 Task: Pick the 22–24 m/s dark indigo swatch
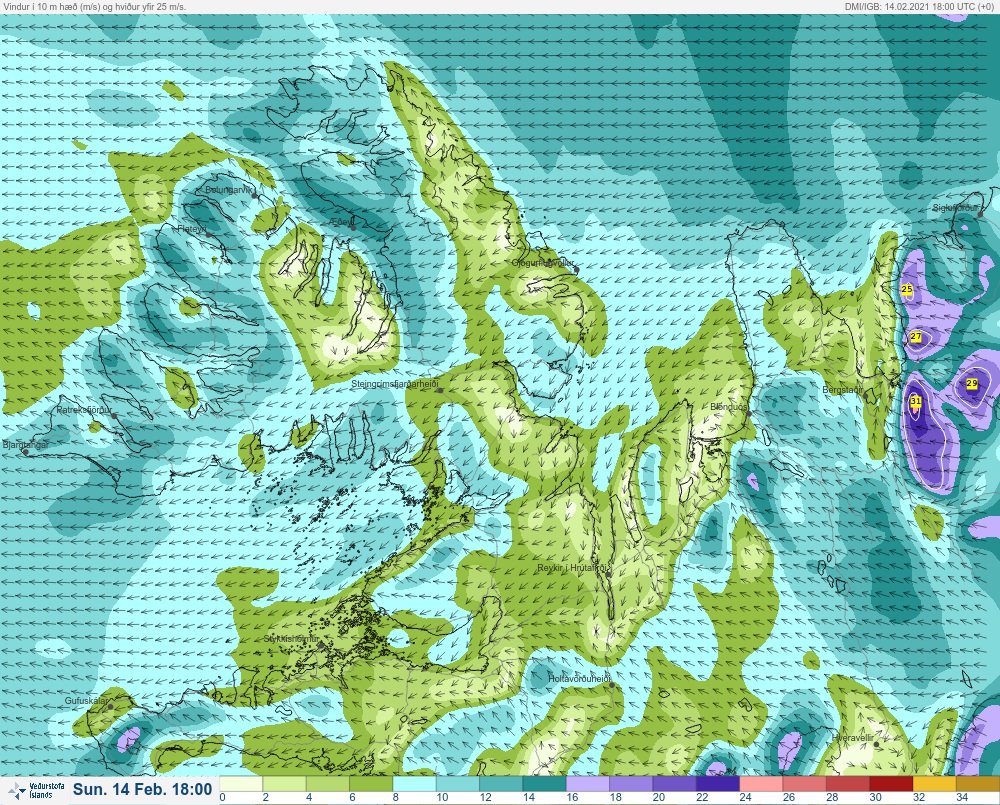(718, 783)
